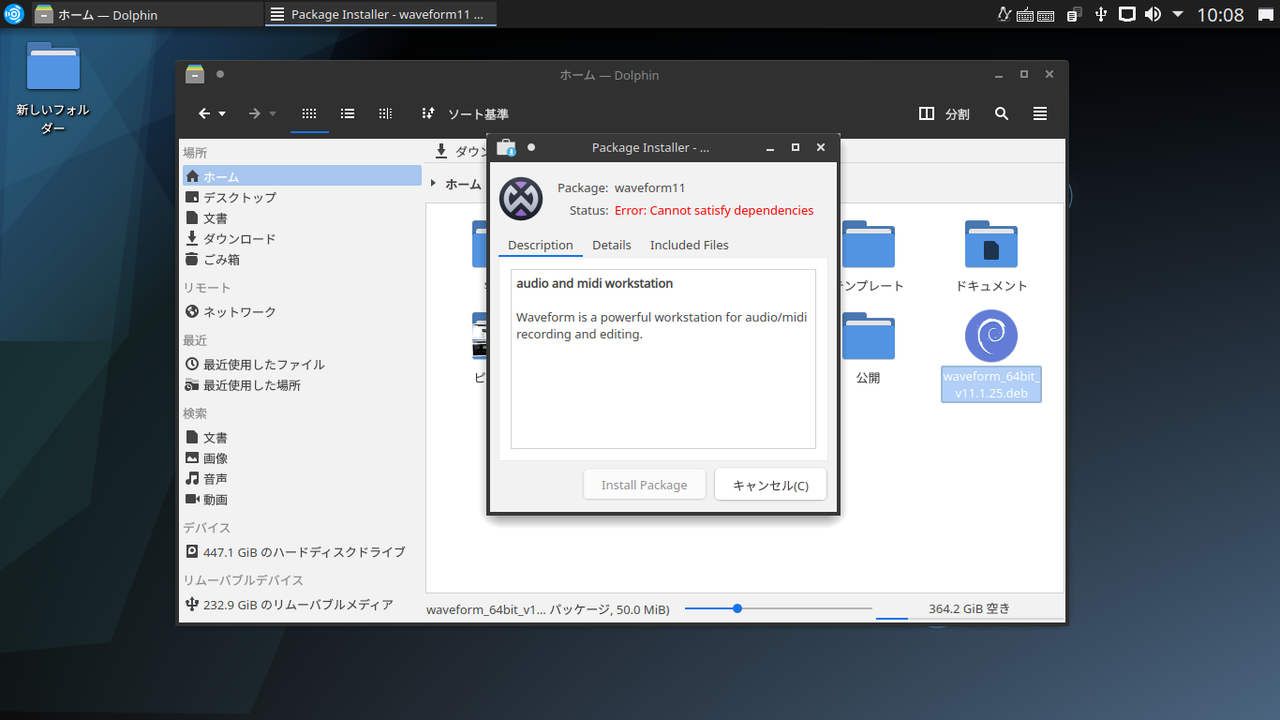Click the Install Package button
This screenshot has height=720, width=1280.
(644, 484)
